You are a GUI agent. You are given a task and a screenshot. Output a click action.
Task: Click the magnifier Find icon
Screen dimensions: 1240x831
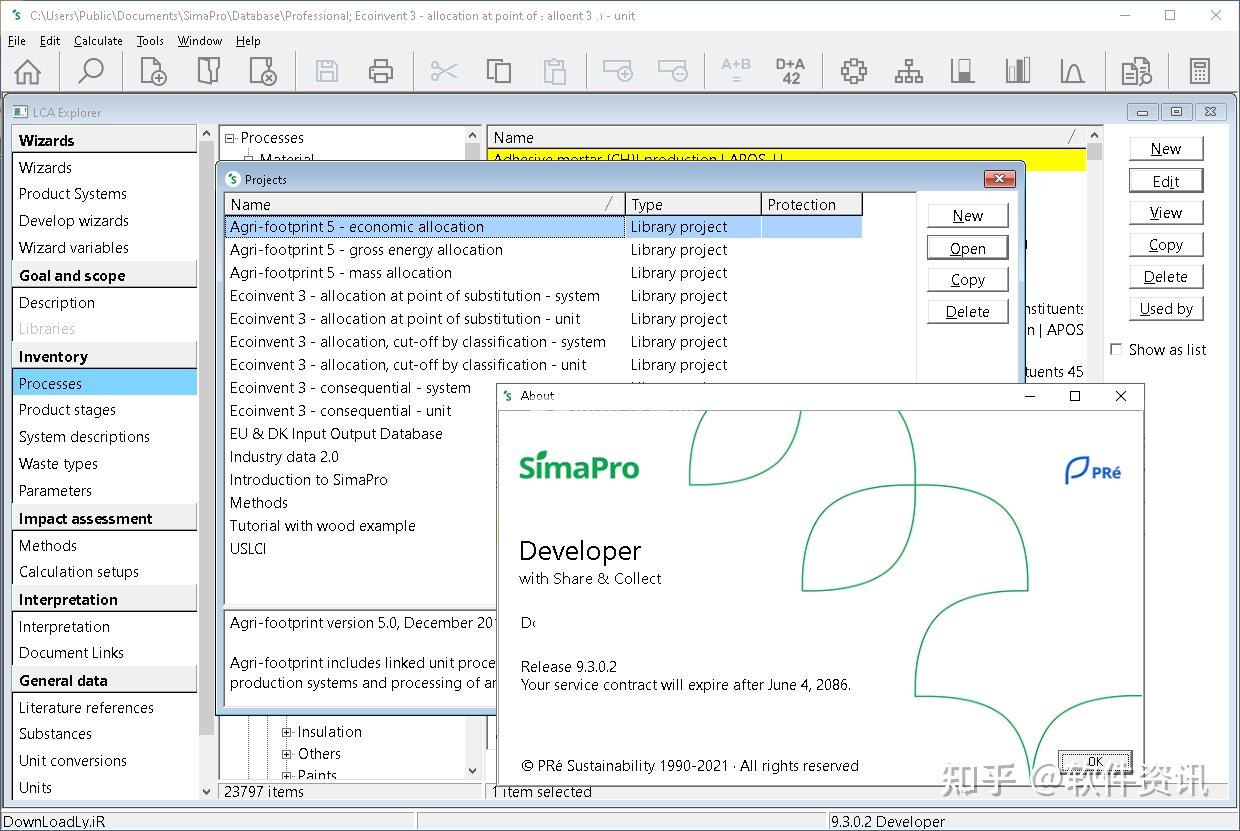coord(91,70)
